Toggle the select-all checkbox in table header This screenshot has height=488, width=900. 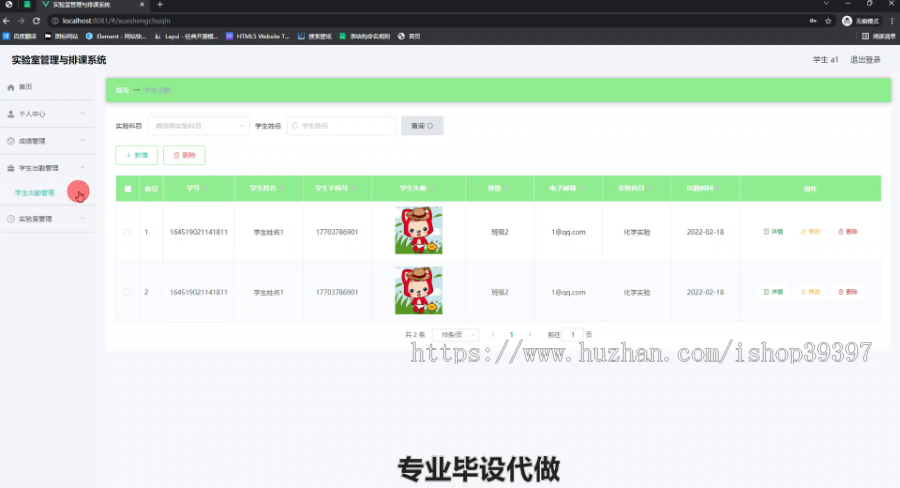[127, 188]
